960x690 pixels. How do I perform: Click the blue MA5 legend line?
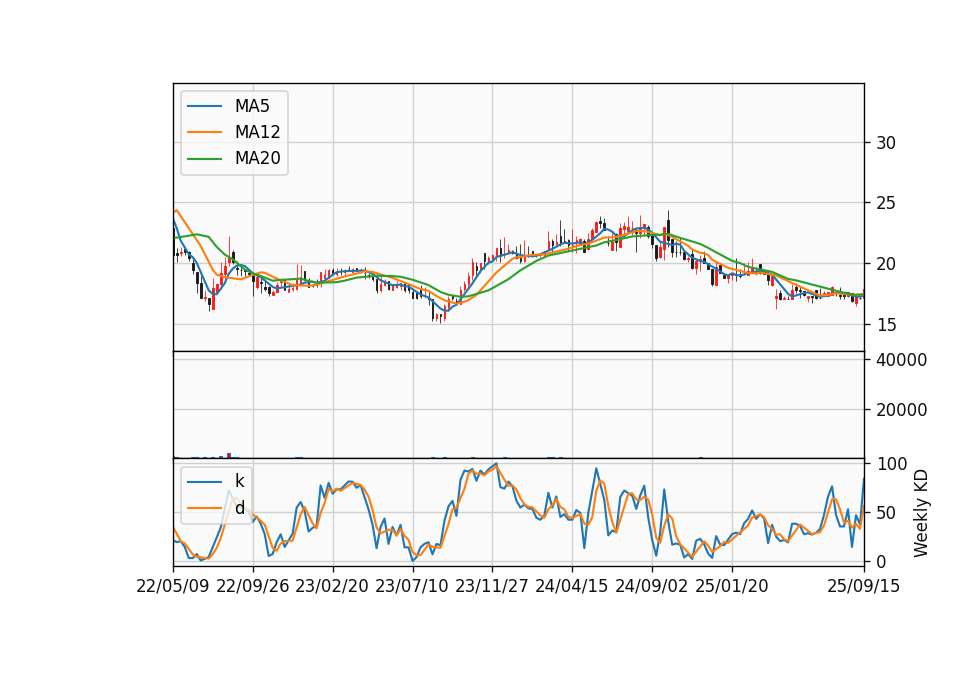[204, 106]
